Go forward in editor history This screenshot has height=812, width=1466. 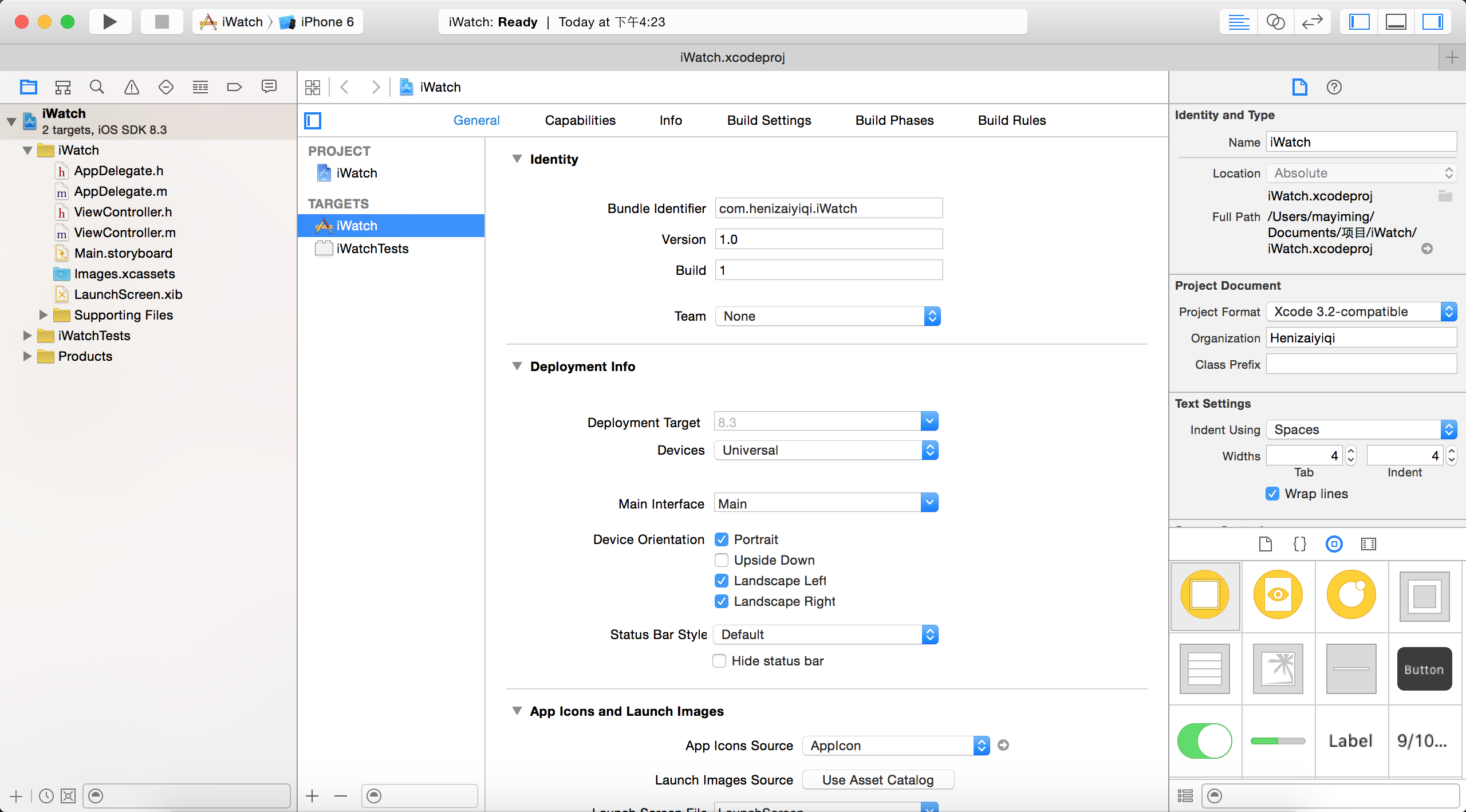click(376, 87)
